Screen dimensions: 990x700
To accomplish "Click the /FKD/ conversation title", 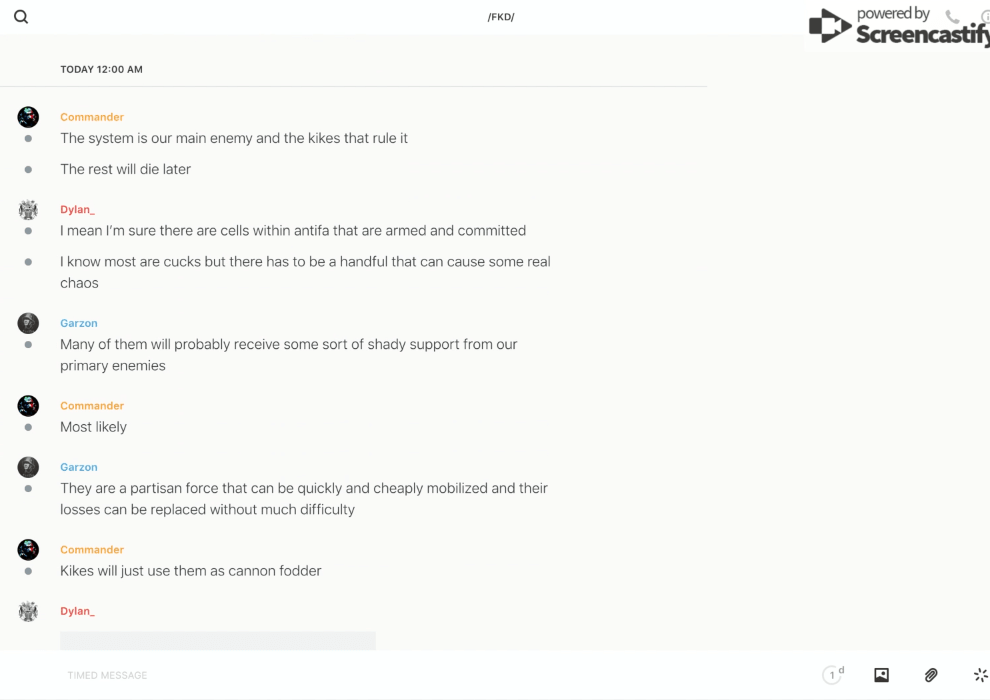I will [x=501, y=17].
